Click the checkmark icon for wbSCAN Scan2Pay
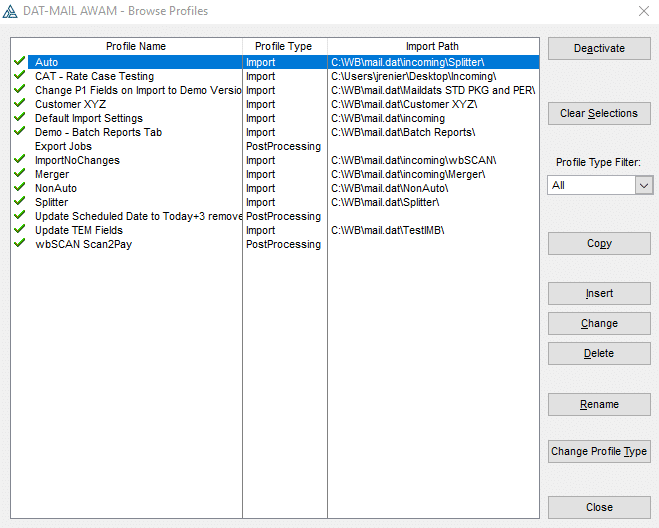This screenshot has height=528, width=659. (x=19, y=244)
